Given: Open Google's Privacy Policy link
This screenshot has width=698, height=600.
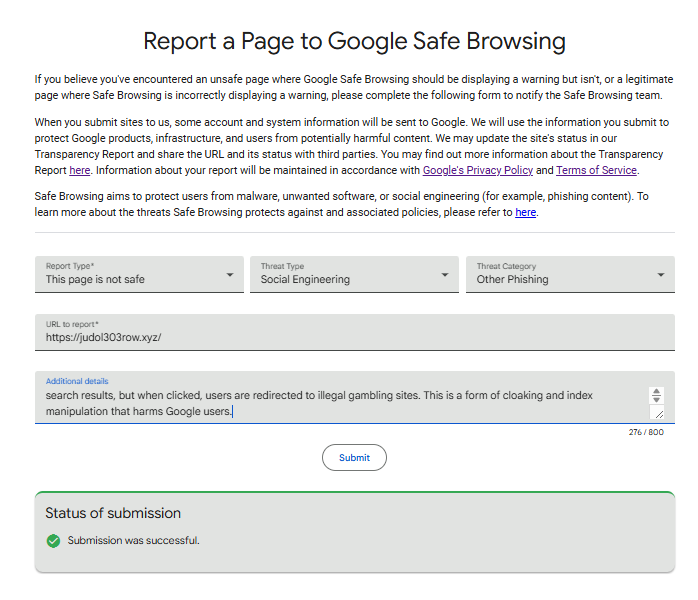Looking at the screenshot, I should pyautogui.click(x=478, y=170).
